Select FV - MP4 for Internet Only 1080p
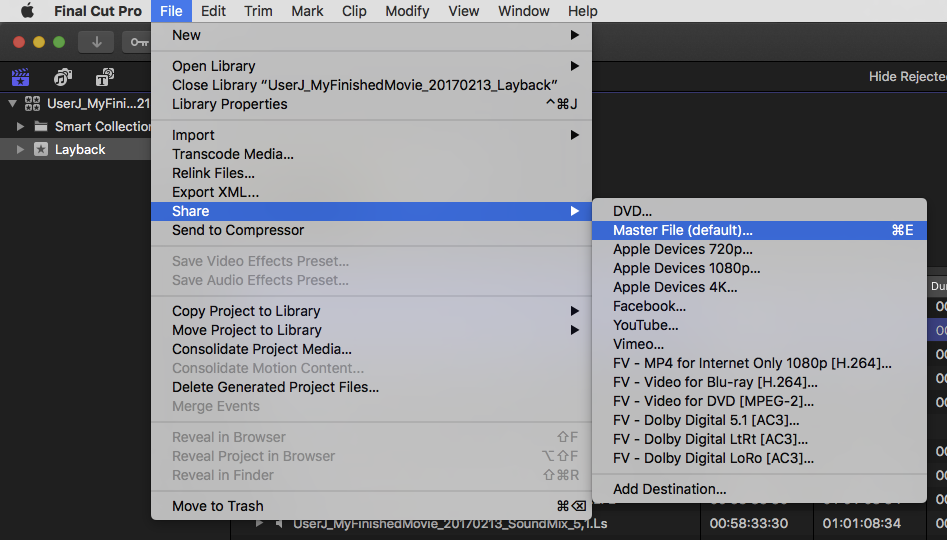The image size is (947, 540). click(x=759, y=363)
